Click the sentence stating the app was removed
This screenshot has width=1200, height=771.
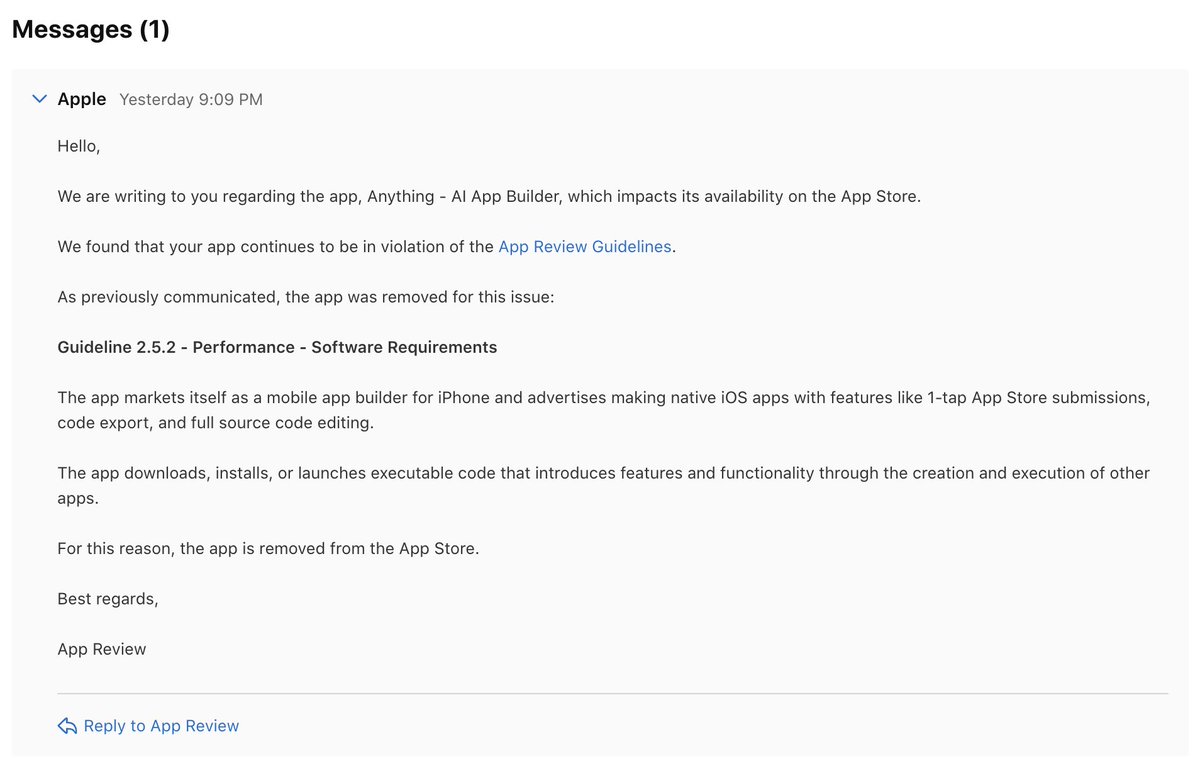(x=268, y=548)
